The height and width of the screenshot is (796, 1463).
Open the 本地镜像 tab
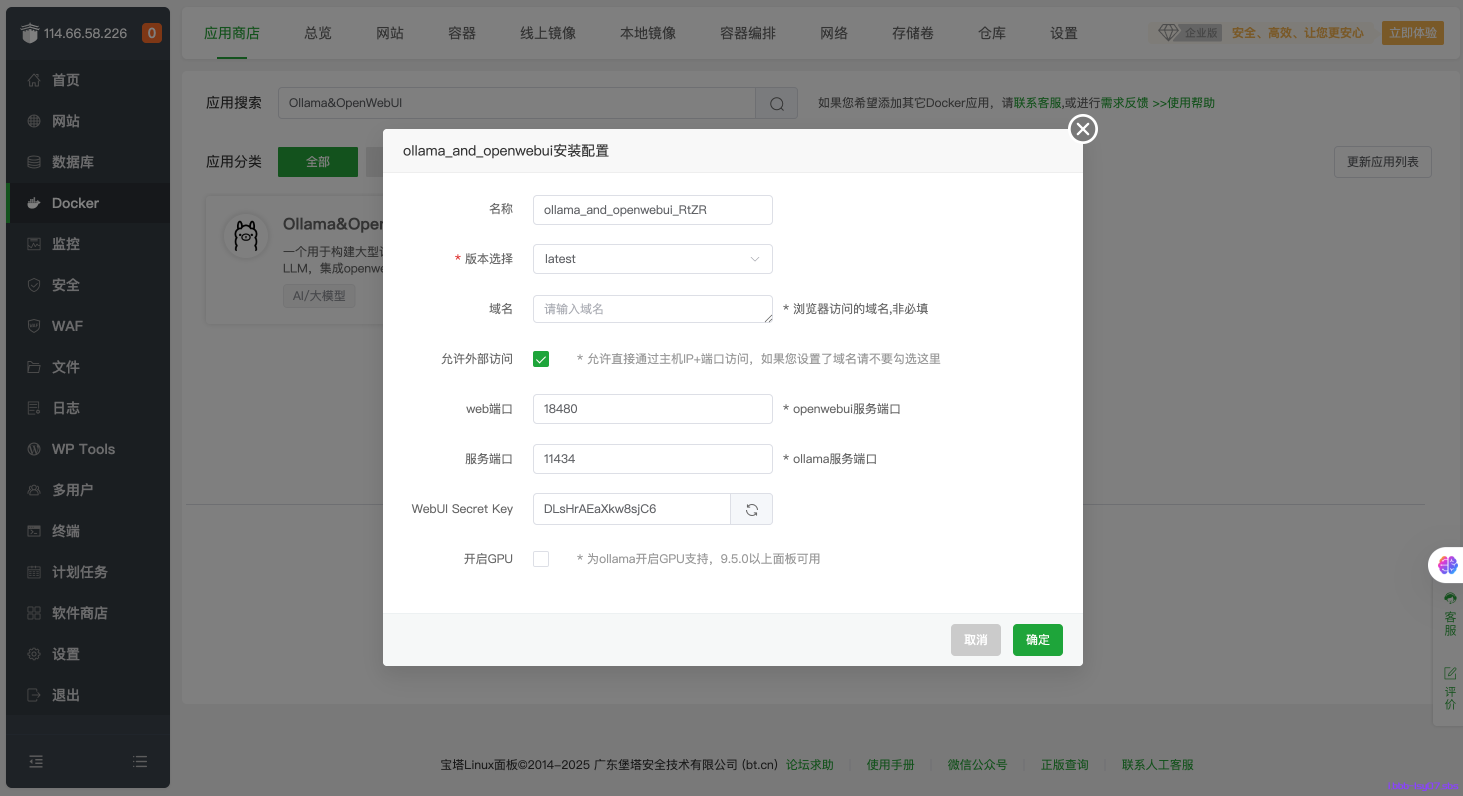click(x=648, y=33)
